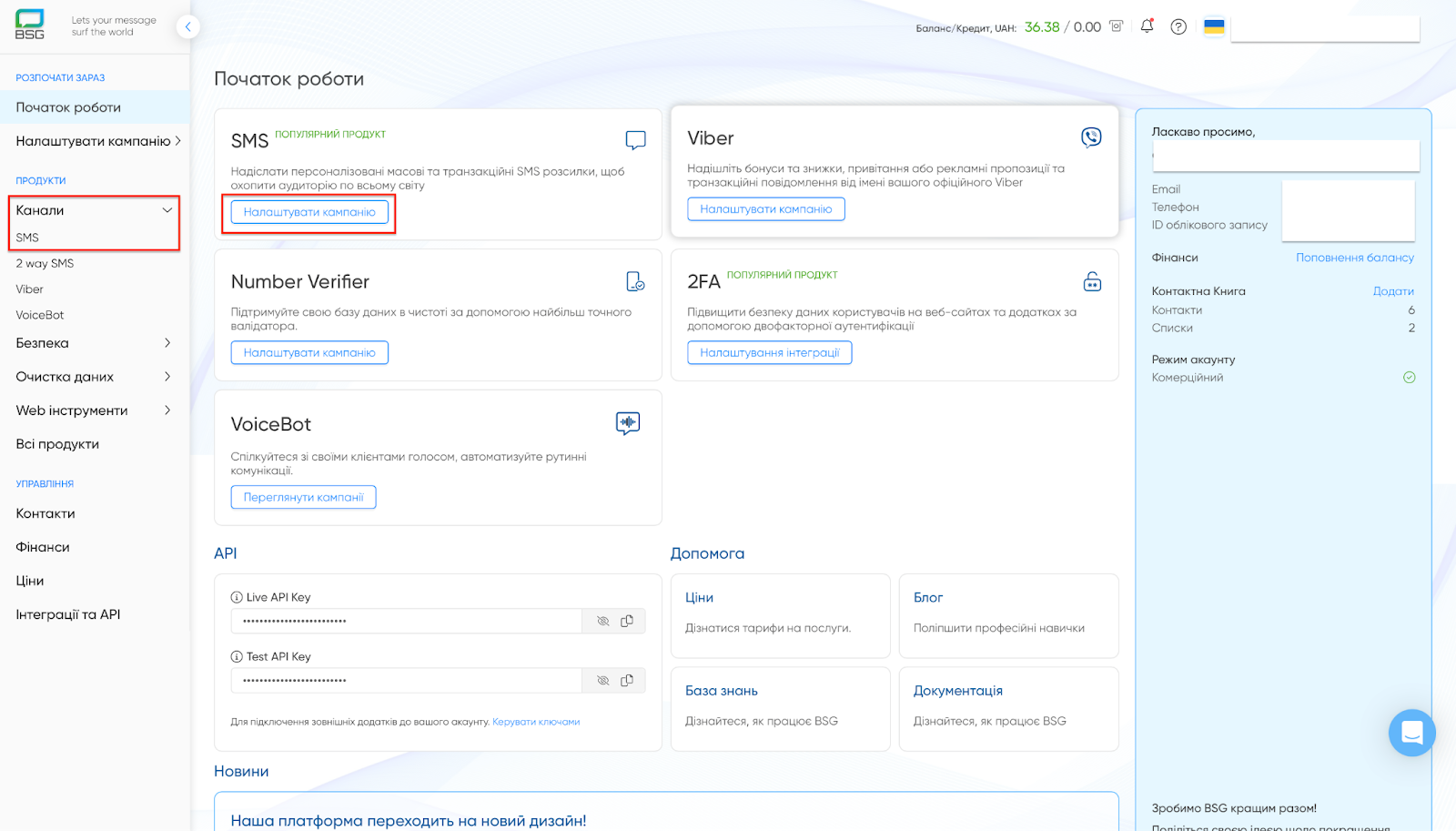Click the Списки count row

click(1283, 328)
